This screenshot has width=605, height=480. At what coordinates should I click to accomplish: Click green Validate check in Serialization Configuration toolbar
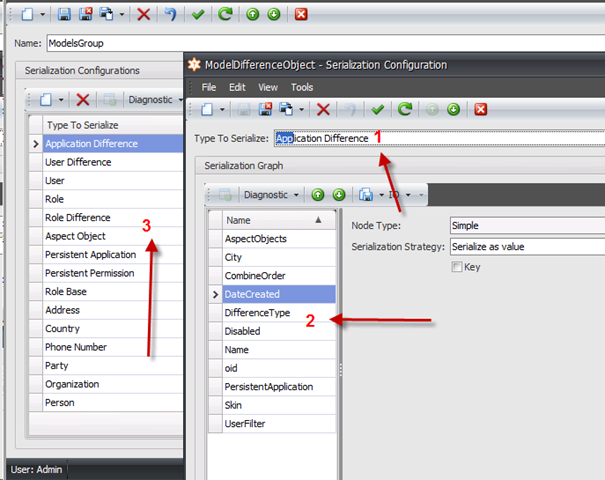coord(377,110)
